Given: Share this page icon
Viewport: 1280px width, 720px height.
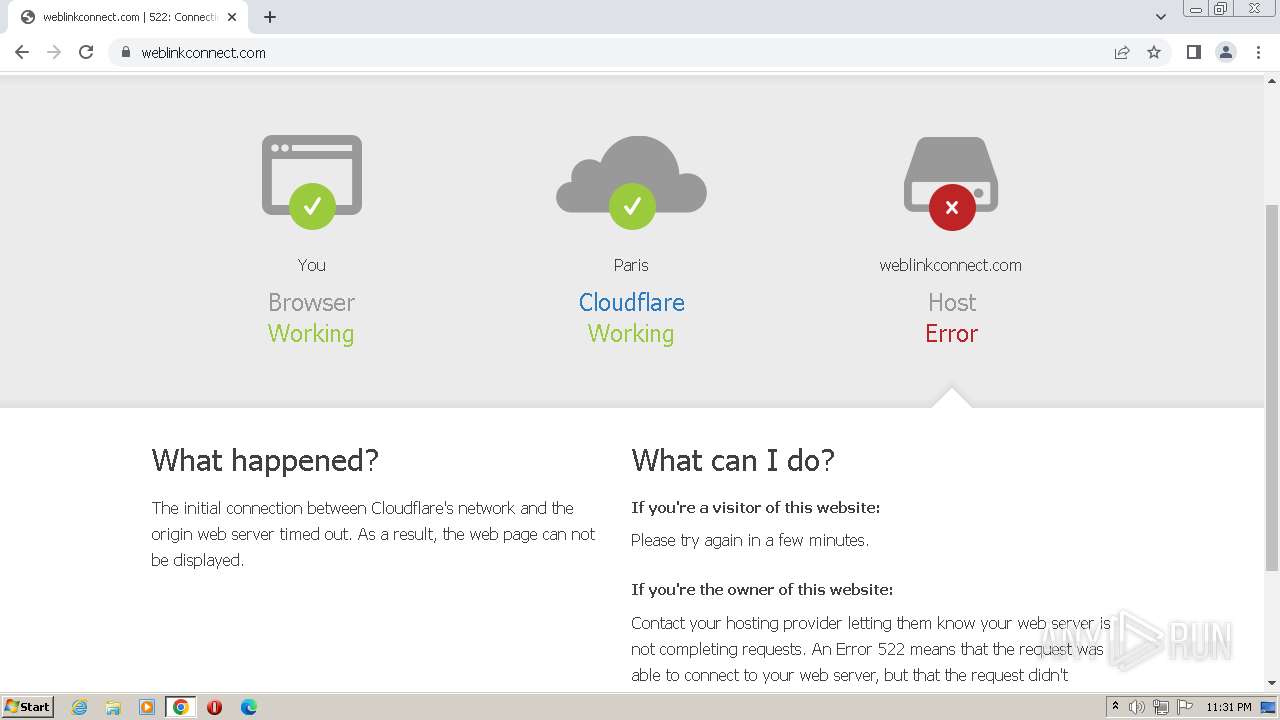Looking at the screenshot, I should coord(1122,52).
